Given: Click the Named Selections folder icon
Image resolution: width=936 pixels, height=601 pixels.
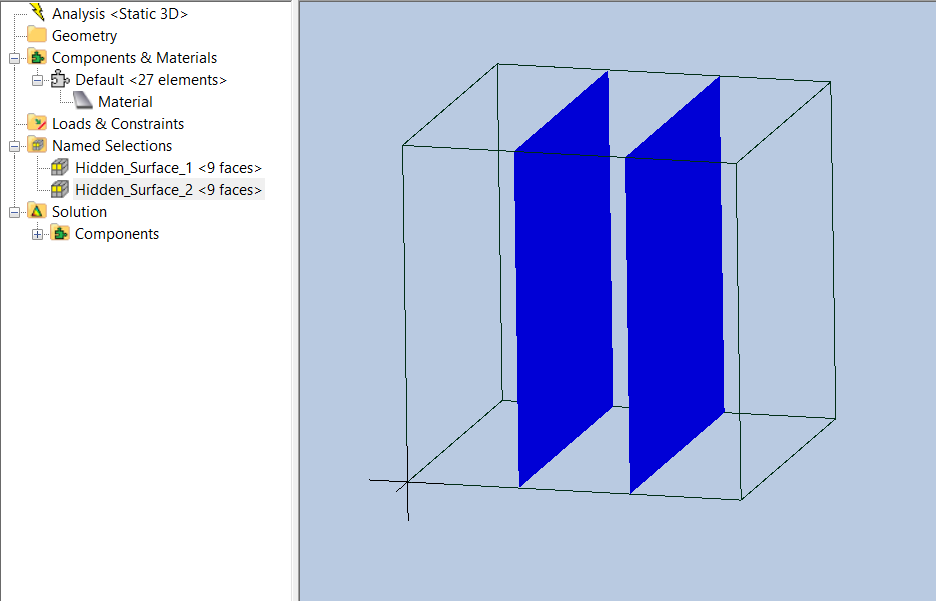Looking at the screenshot, I should (x=37, y=145).
